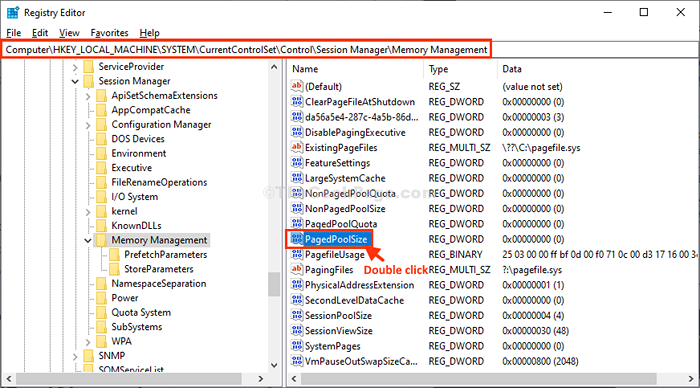Click the Registry Editor app icon in title bar

click(x=12, y=13)
